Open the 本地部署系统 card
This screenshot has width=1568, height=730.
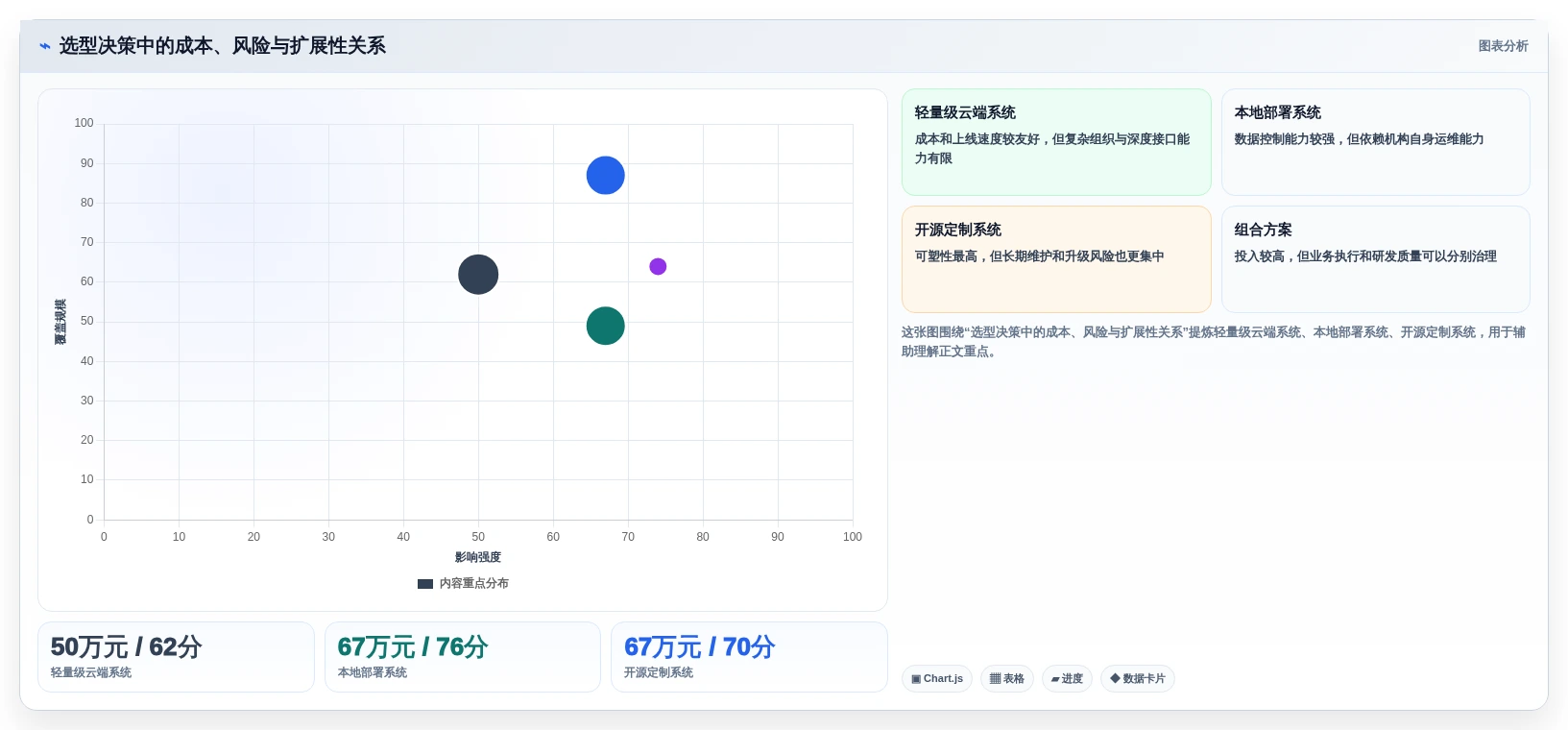click(1375, 142)
